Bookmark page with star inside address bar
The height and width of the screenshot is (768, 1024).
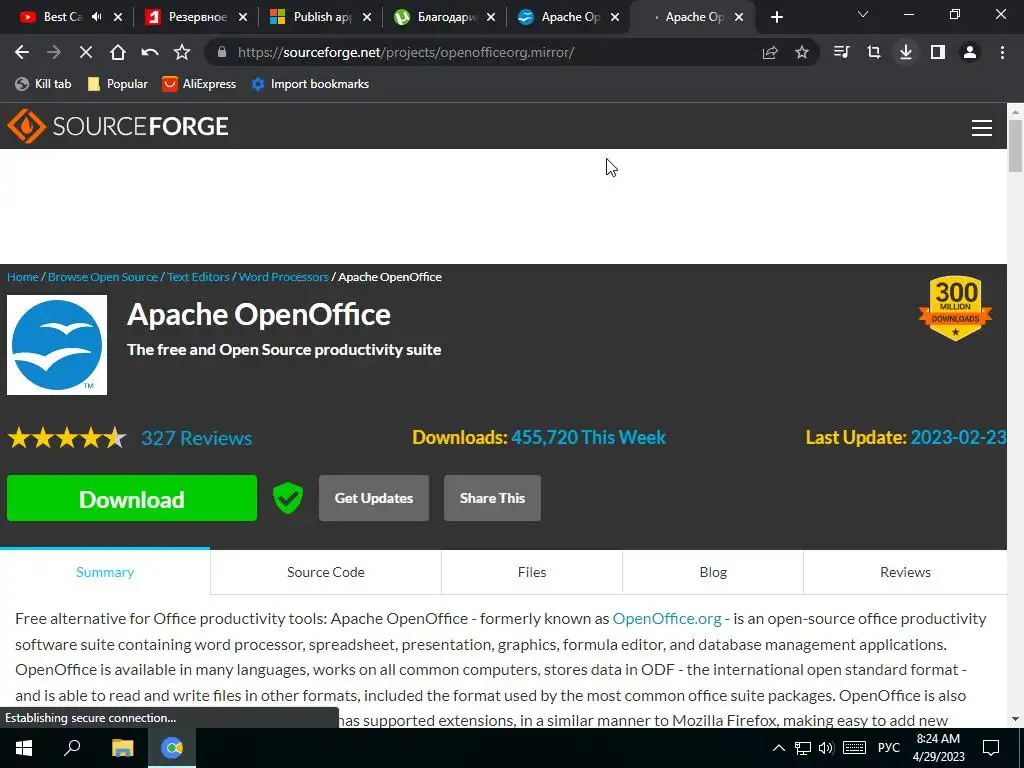[x=802, y=52]
